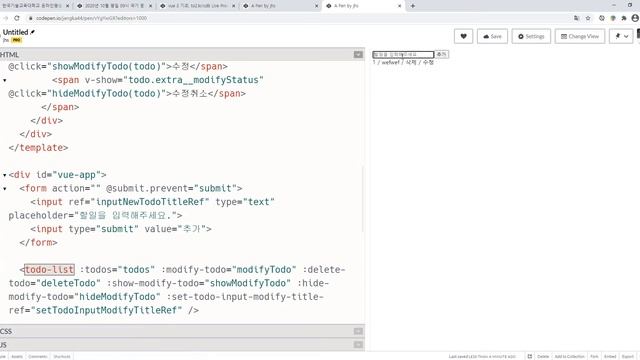The image size is (640, 360).
Task: Open the JS panel options dropdown
Action: 358,344
